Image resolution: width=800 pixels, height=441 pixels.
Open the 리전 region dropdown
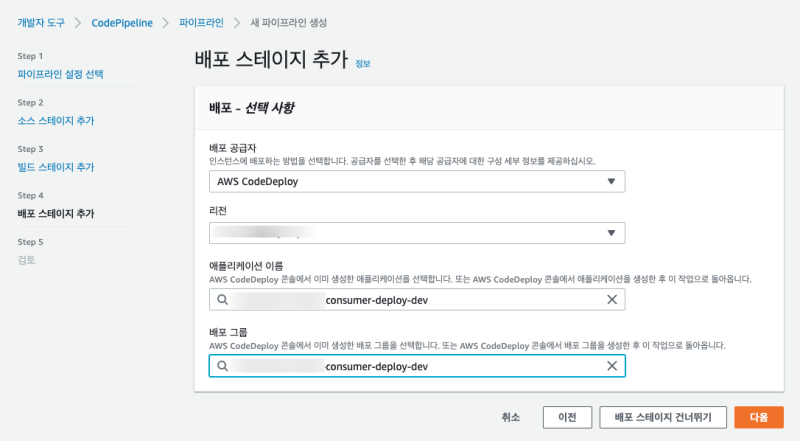[x=417, y=233]
